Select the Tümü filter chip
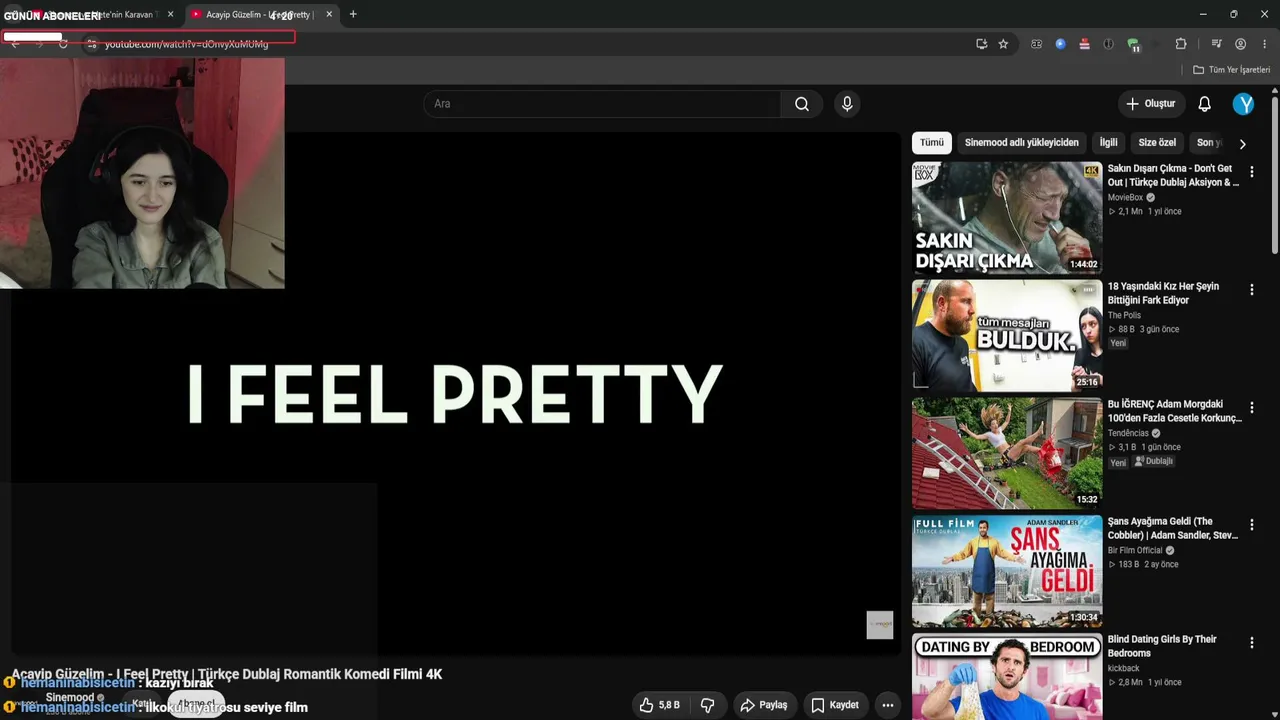The height and width of the screenshot is (720, 1280). point(932,143)
